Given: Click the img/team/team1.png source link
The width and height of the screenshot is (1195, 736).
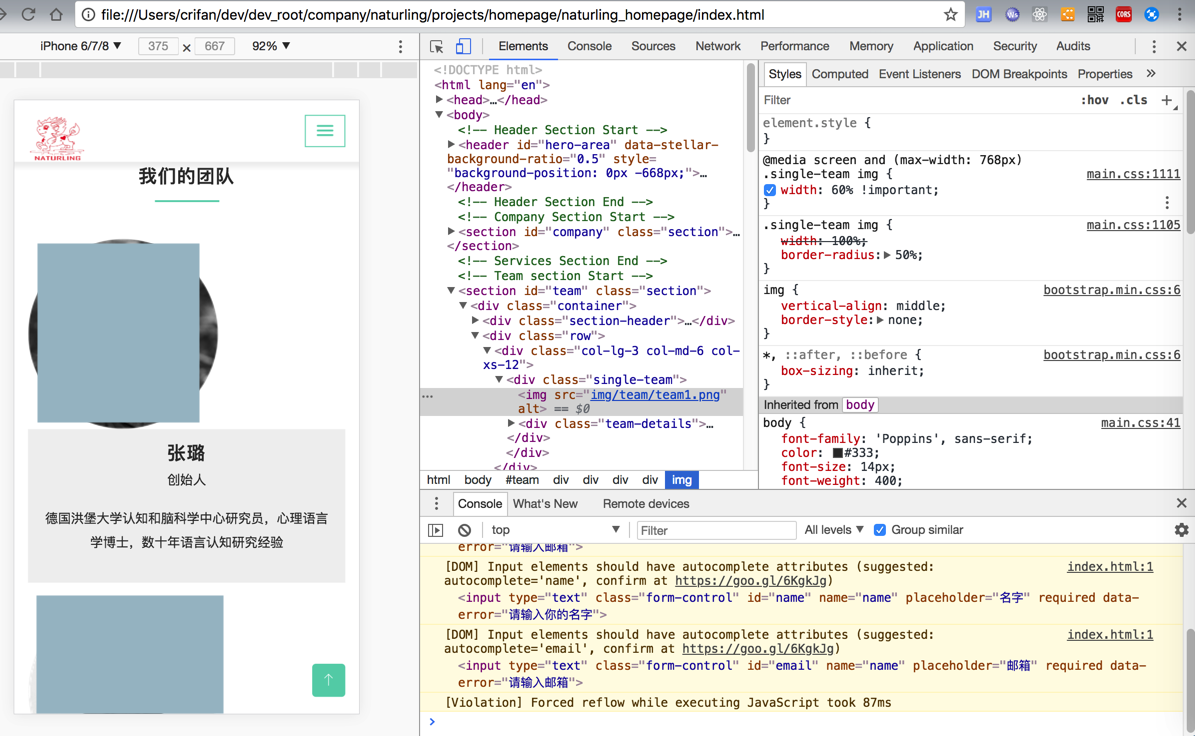Looking at the screenshot, I should (x=655, y=395).
